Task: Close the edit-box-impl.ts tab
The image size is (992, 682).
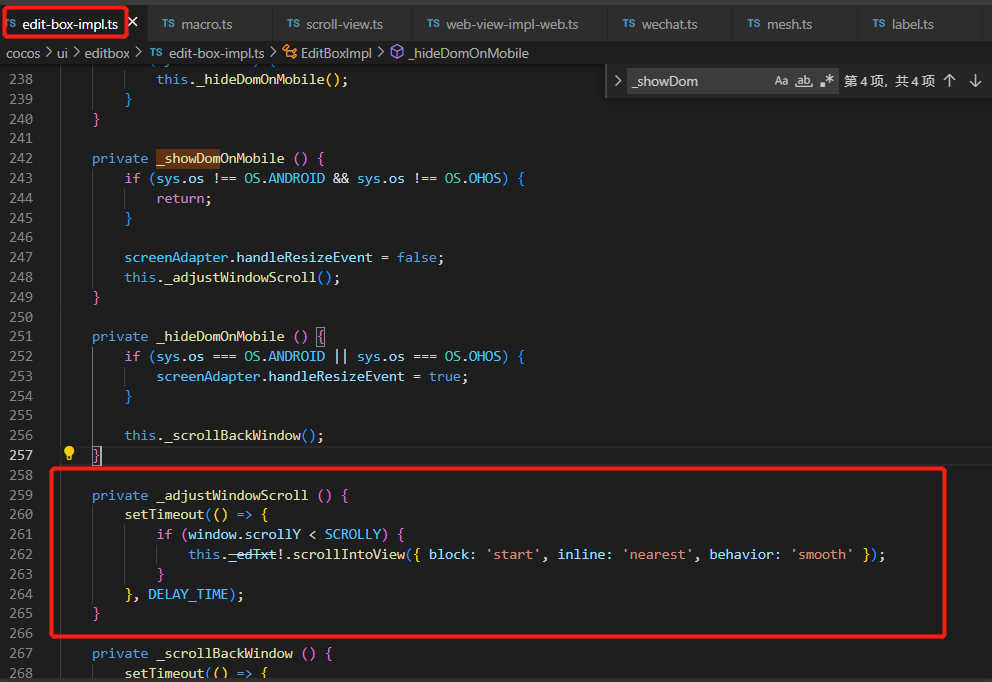Action: [133, 22]
